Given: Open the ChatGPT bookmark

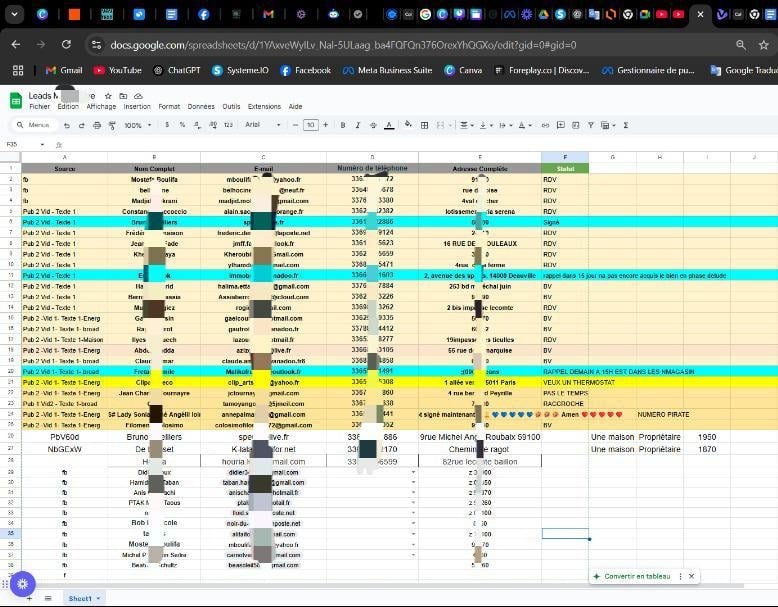Looking at the screenshot, I should click(177, 70).
